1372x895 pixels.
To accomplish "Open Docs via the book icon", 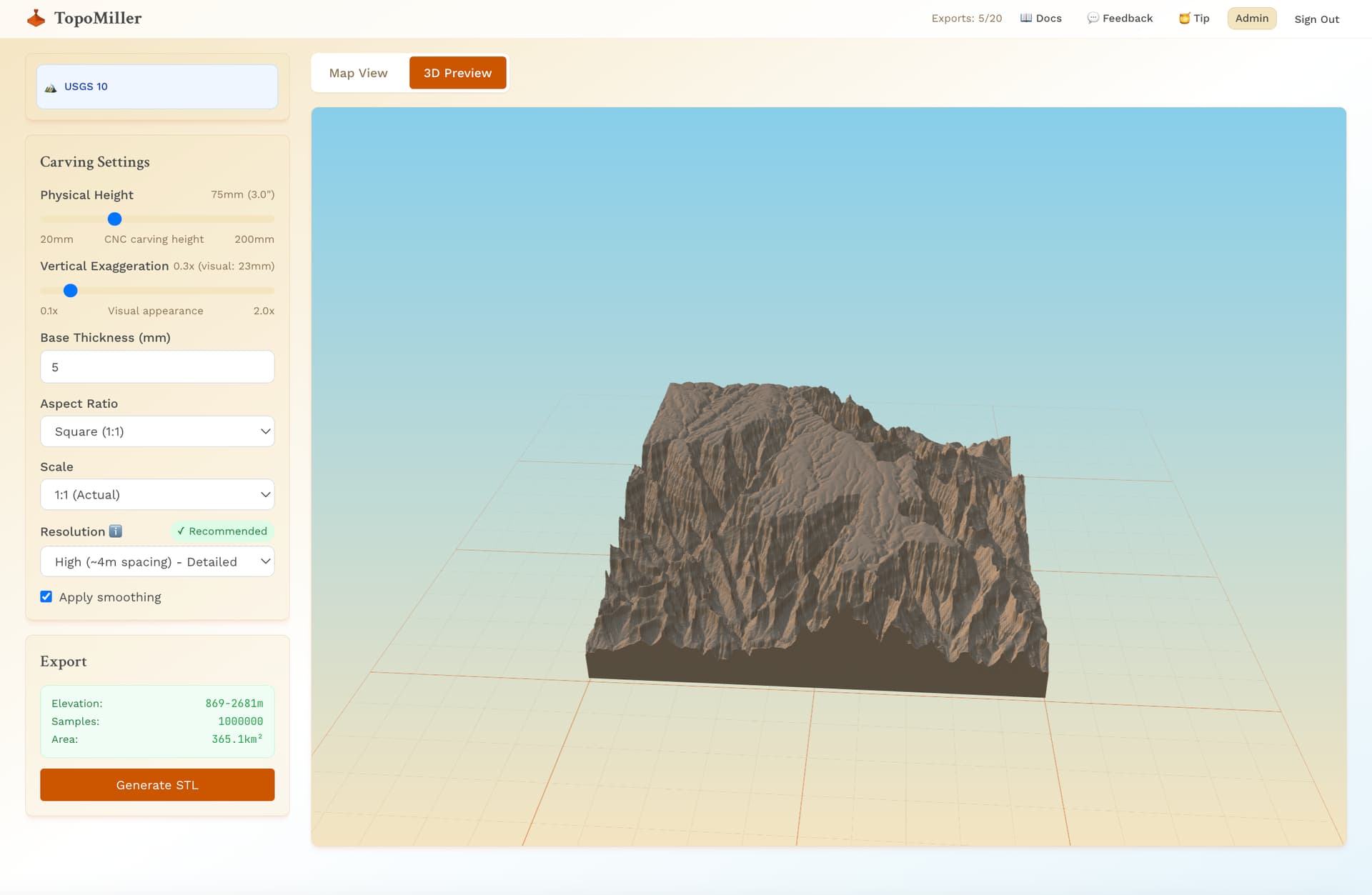I will [x=1026, y=18].
